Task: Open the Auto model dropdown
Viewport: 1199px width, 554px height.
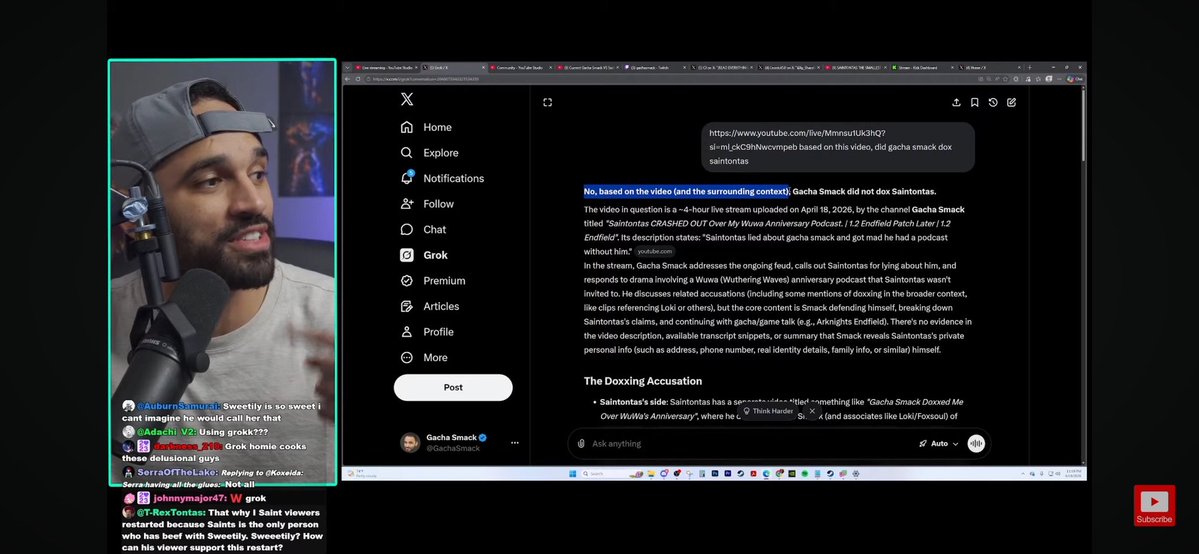Action: 938,443
